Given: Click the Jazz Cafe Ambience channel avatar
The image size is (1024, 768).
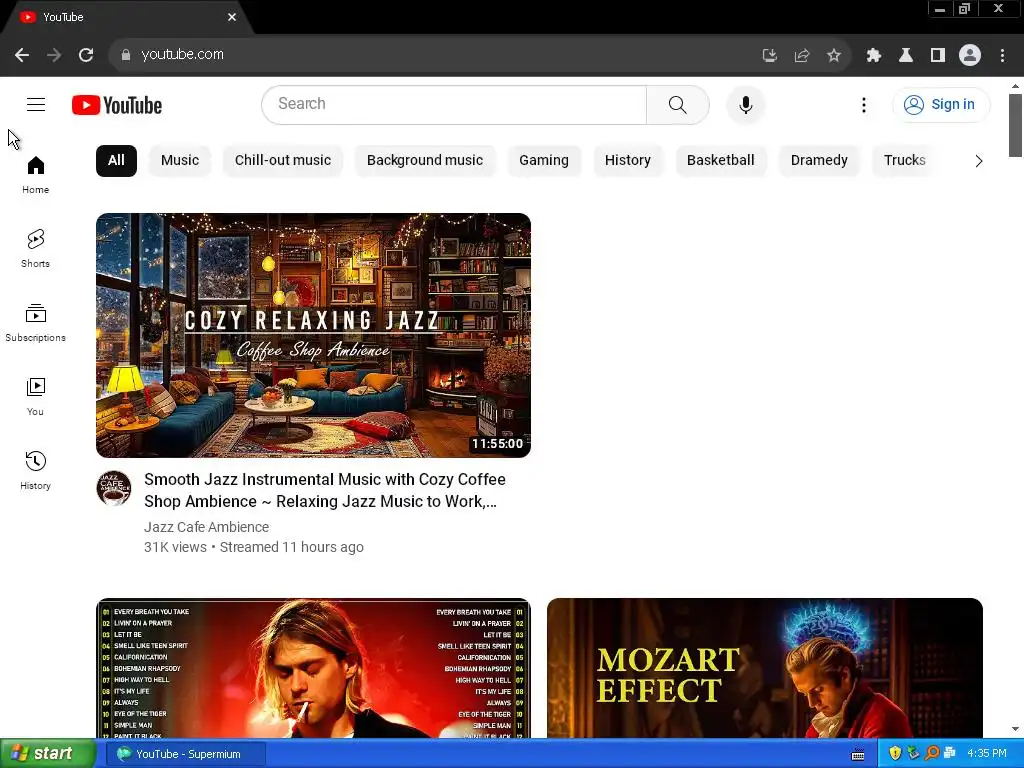Looking at the screenshot, I should pos(114,488).
